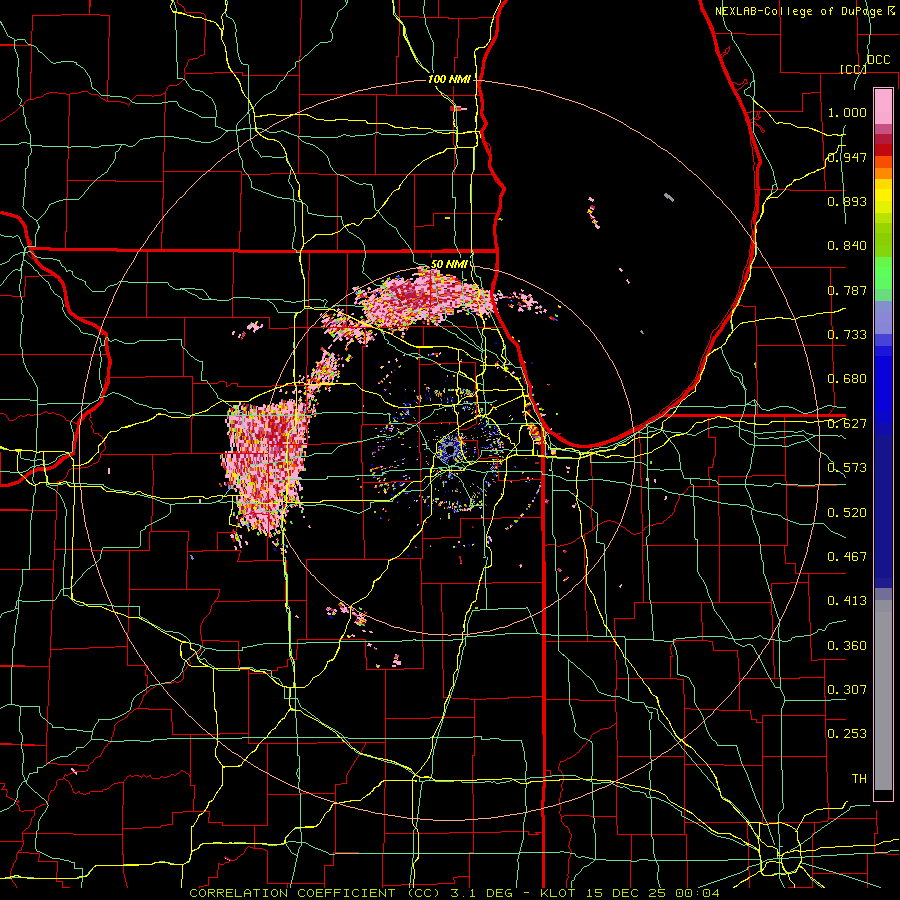Pick the dark red color bar segment

coord(883,150)
